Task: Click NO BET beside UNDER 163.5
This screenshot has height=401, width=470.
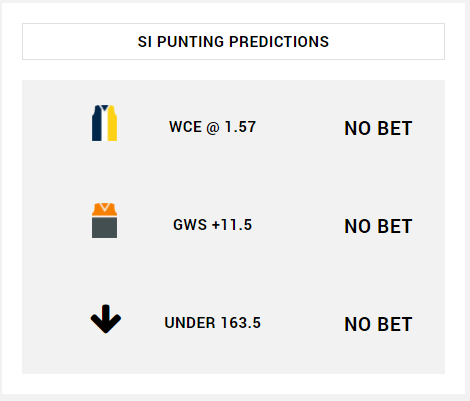Action: pos(378,324)
